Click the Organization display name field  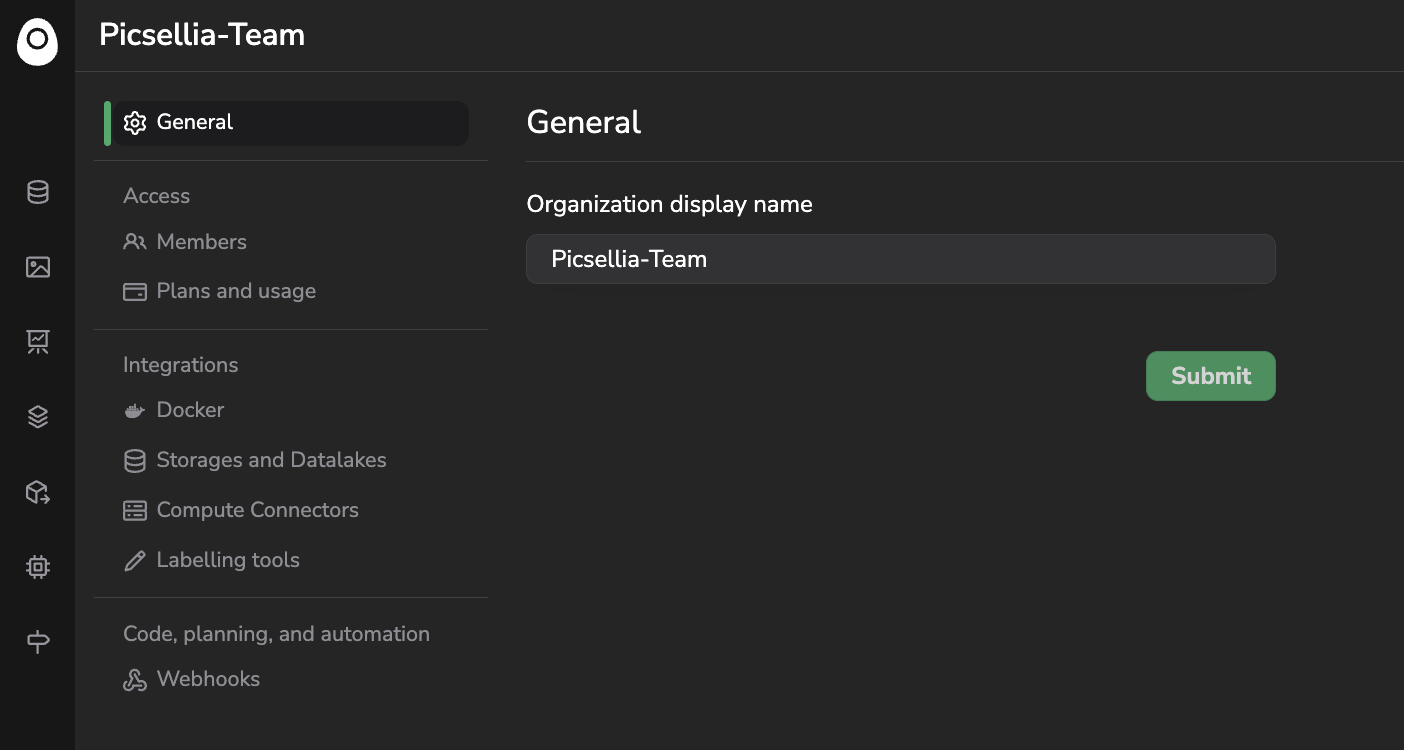click(900, 259)
